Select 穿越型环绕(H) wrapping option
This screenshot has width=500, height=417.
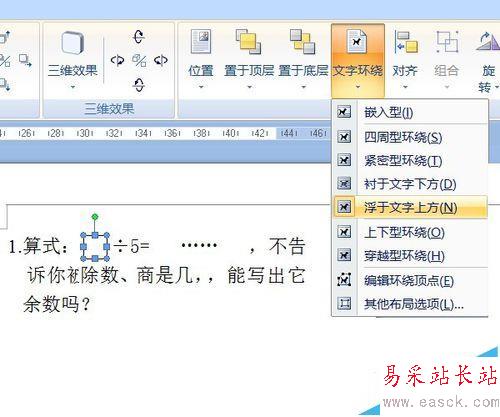click(410, 256)
